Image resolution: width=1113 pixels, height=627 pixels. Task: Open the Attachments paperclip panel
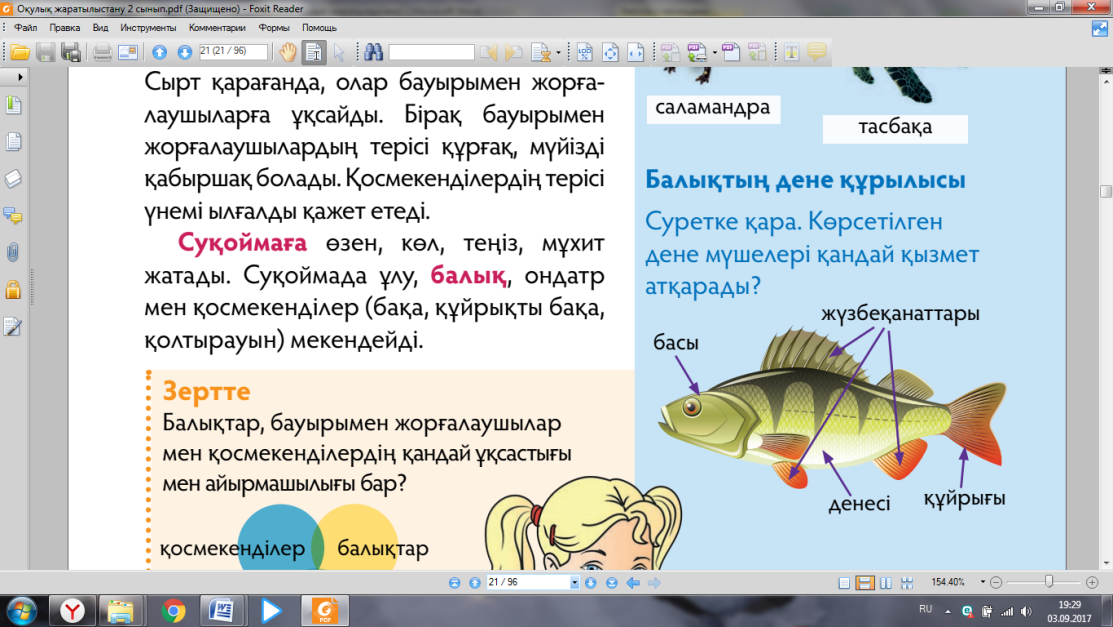(13, 252)
